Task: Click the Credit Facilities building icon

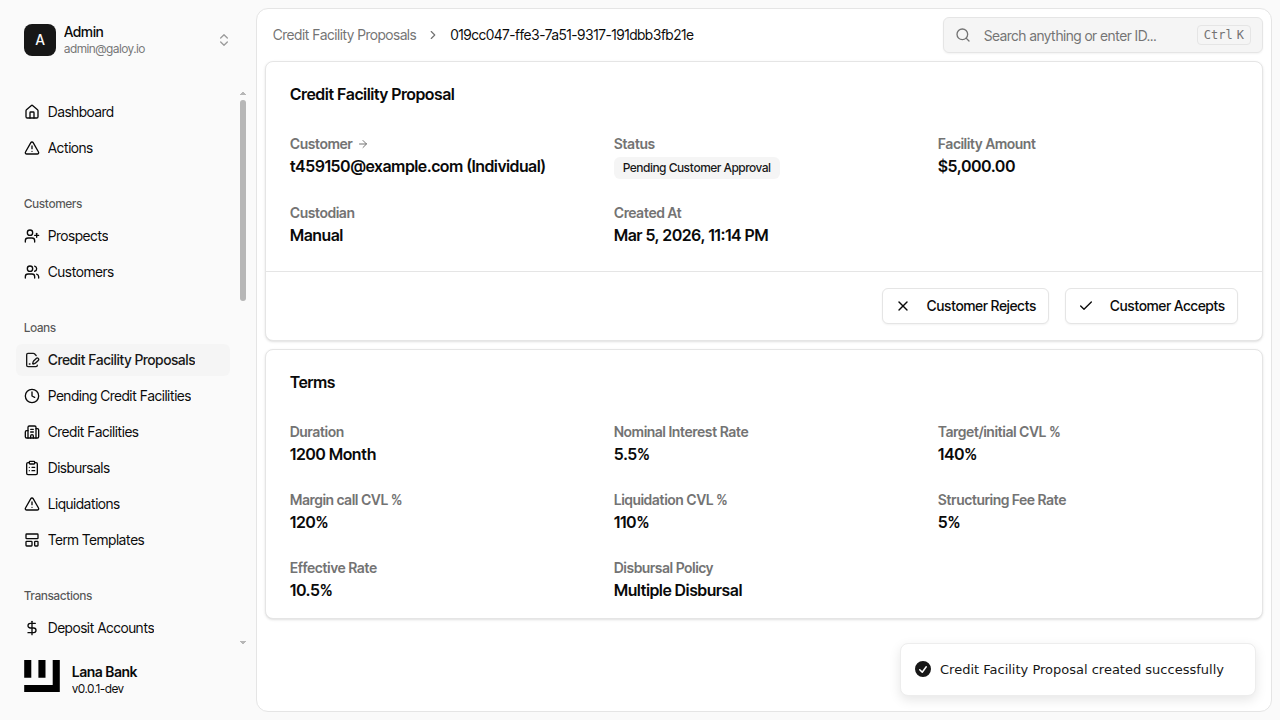Action: (x=32, y=432)
